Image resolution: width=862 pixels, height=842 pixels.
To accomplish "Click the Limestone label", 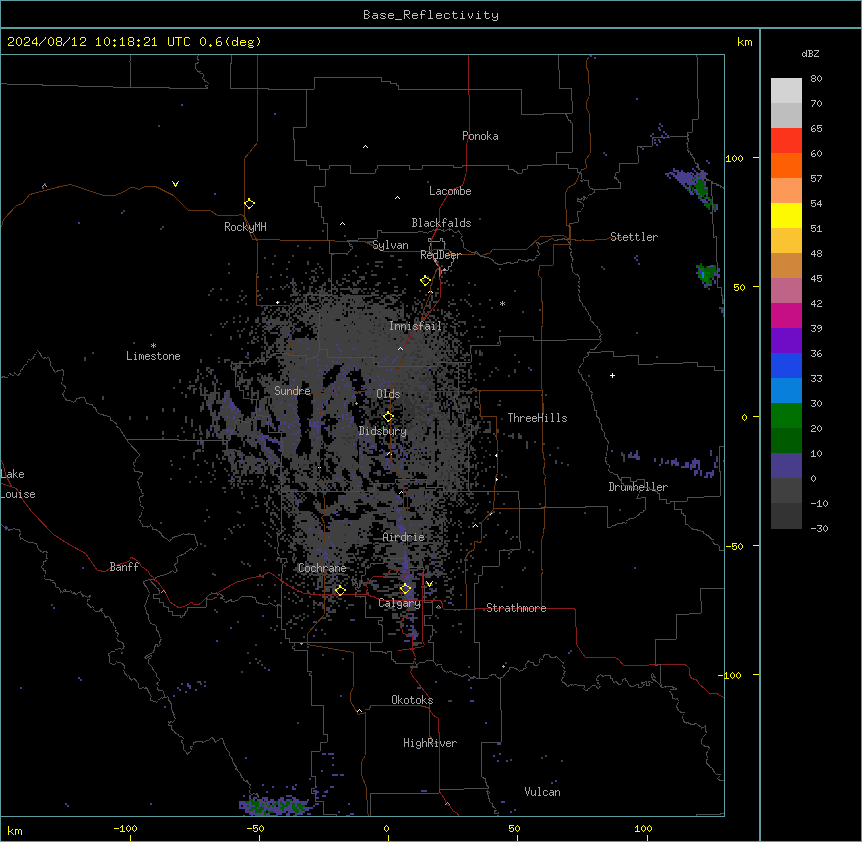I will (153, 356).
